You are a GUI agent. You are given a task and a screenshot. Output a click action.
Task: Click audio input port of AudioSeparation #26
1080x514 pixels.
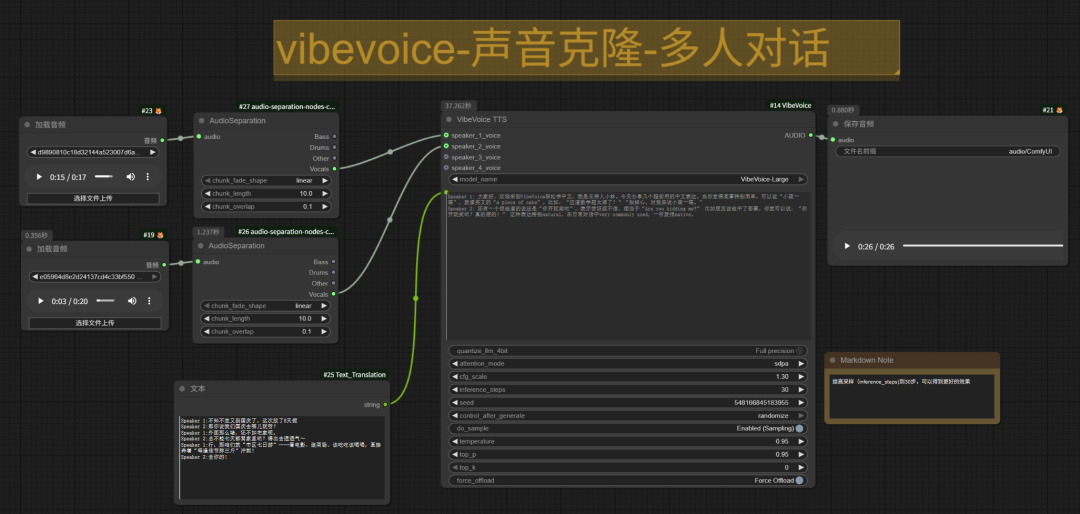pyautogui.click(x=198, y=262)
